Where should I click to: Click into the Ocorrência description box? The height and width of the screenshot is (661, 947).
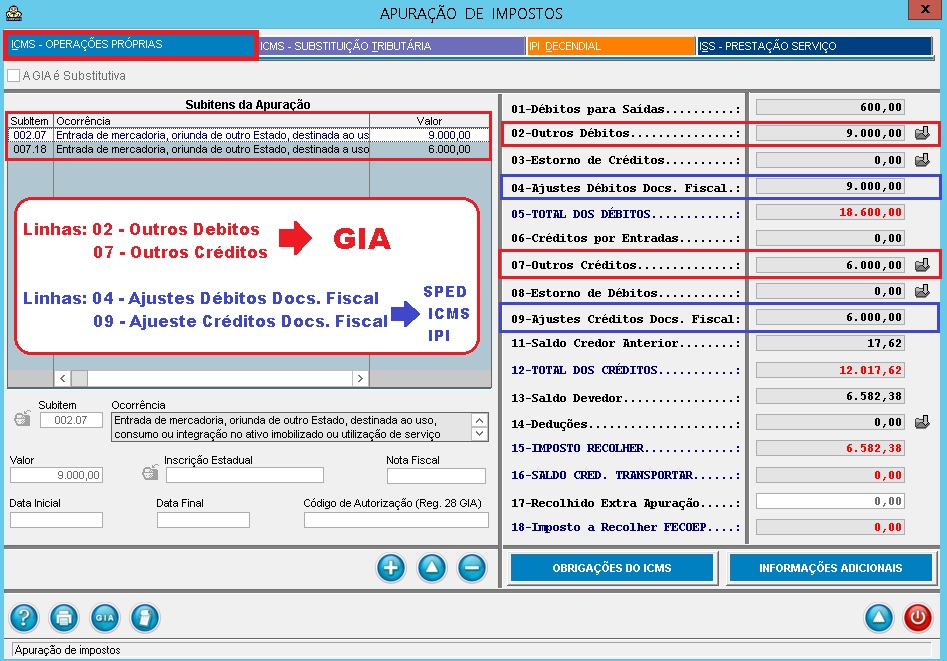(x=292, y=427)
